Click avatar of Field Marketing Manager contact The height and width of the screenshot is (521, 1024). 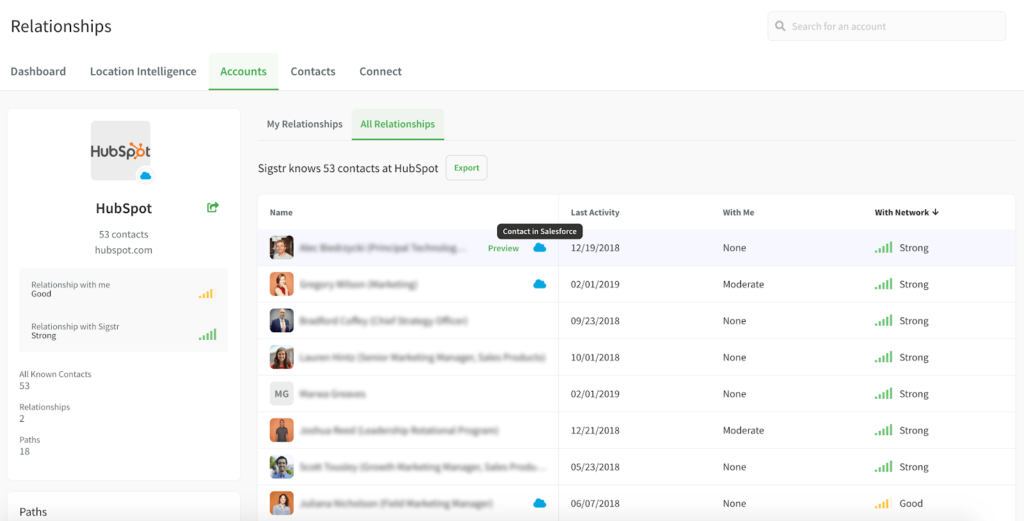[x=281, y=503]
